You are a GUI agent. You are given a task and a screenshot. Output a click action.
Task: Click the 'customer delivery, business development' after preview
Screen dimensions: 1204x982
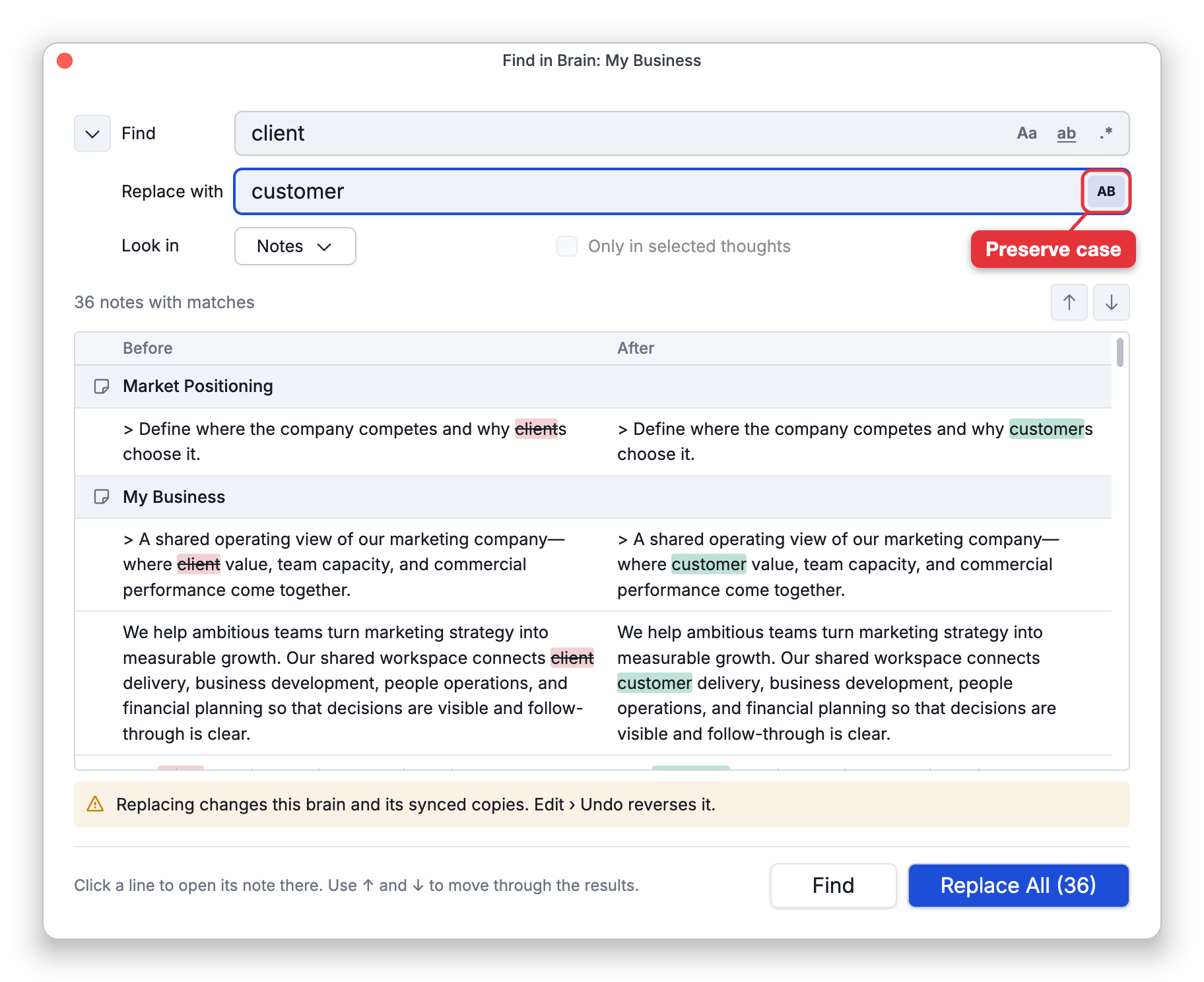click(x=836, y=683)
